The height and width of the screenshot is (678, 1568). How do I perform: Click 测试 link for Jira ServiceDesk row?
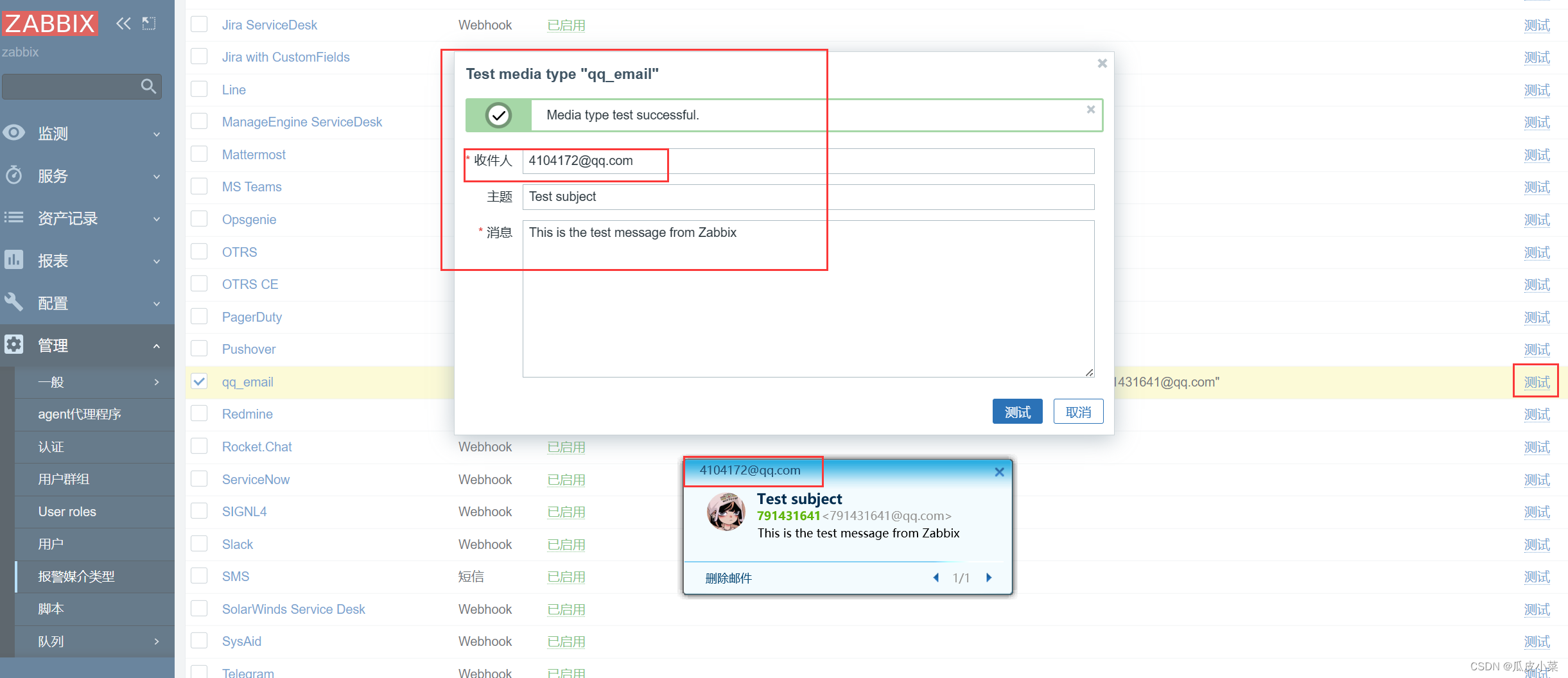1537,25
